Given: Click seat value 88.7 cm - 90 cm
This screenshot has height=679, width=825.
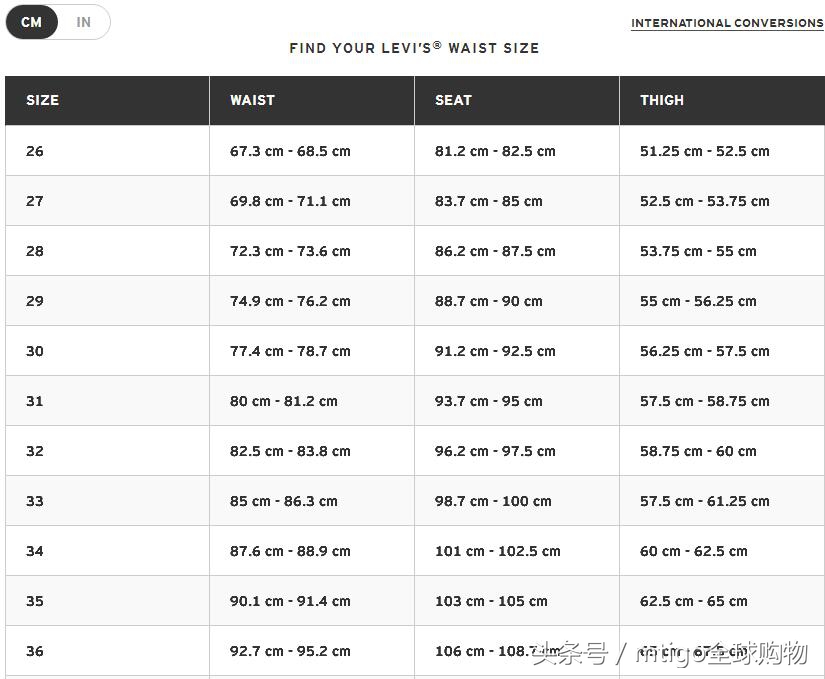Looking at the screenshot, I should pyautogui.click(x=488, y=301).
